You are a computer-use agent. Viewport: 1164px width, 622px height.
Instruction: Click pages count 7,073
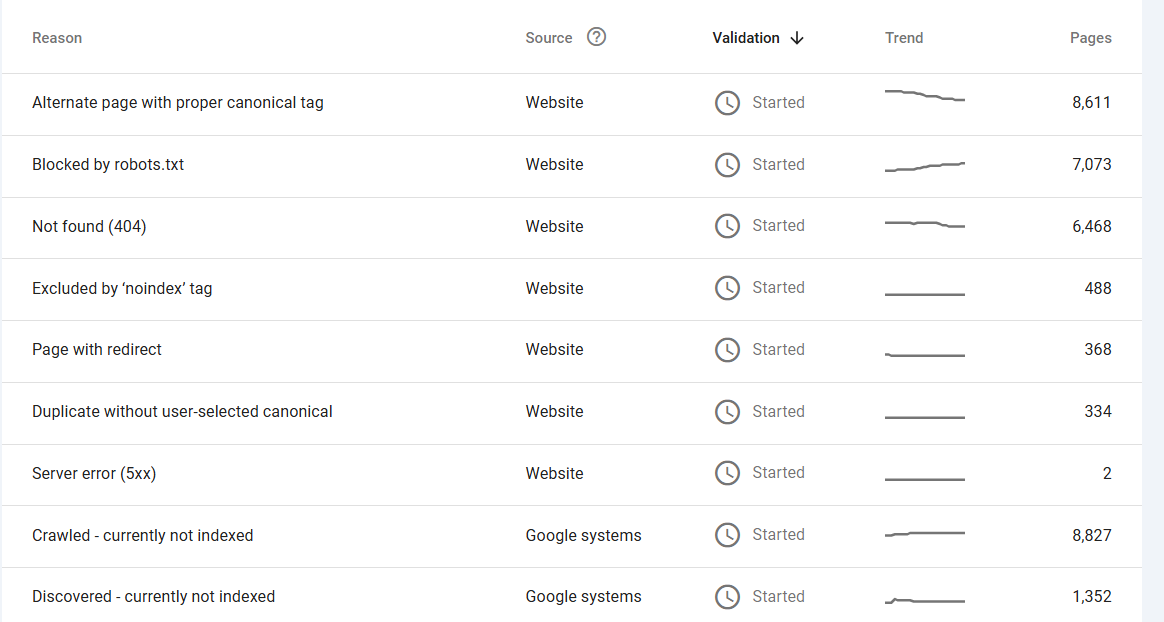point(1091,165)
